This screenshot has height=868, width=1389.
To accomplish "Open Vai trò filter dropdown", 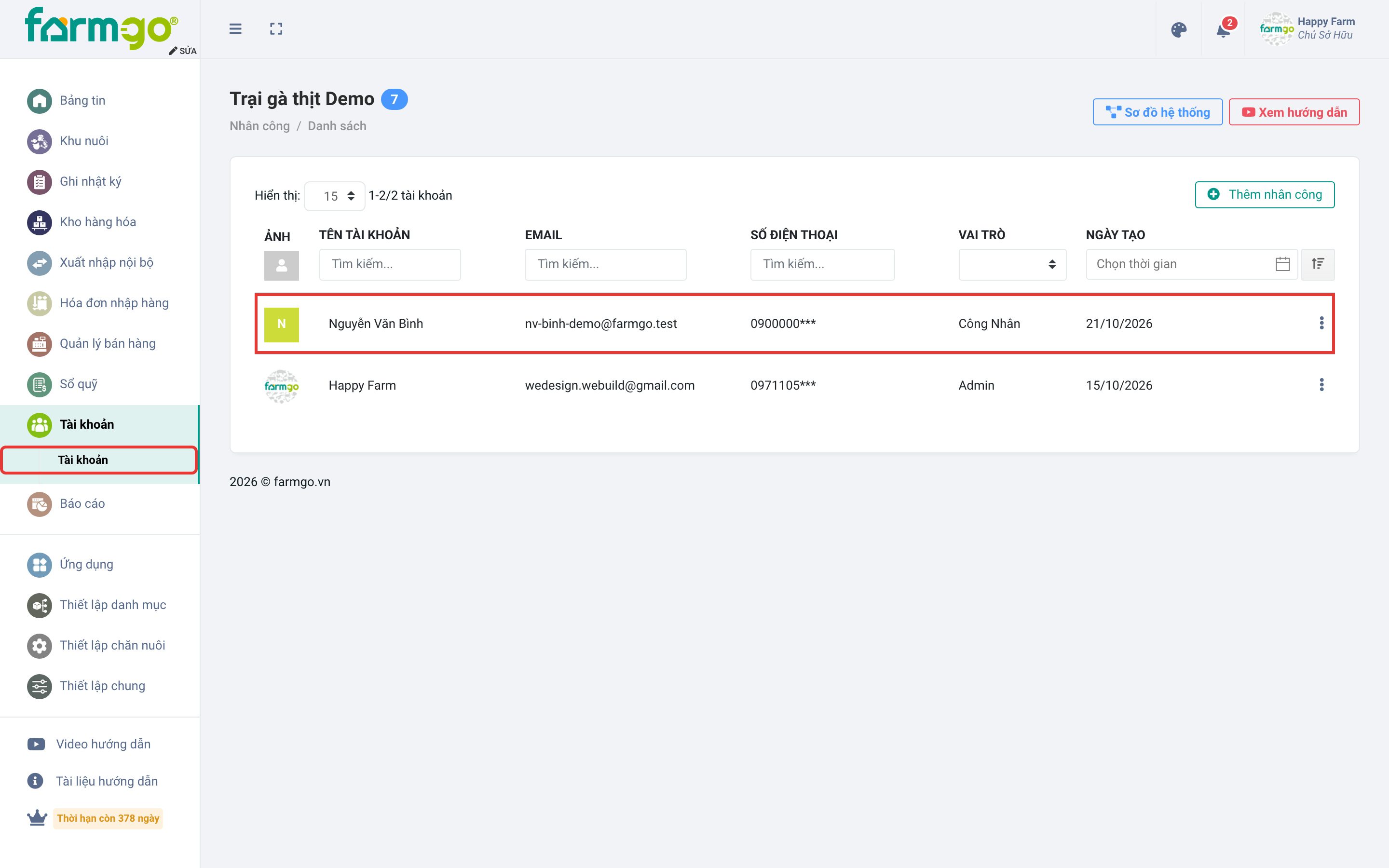I will tap(1012, 264).
